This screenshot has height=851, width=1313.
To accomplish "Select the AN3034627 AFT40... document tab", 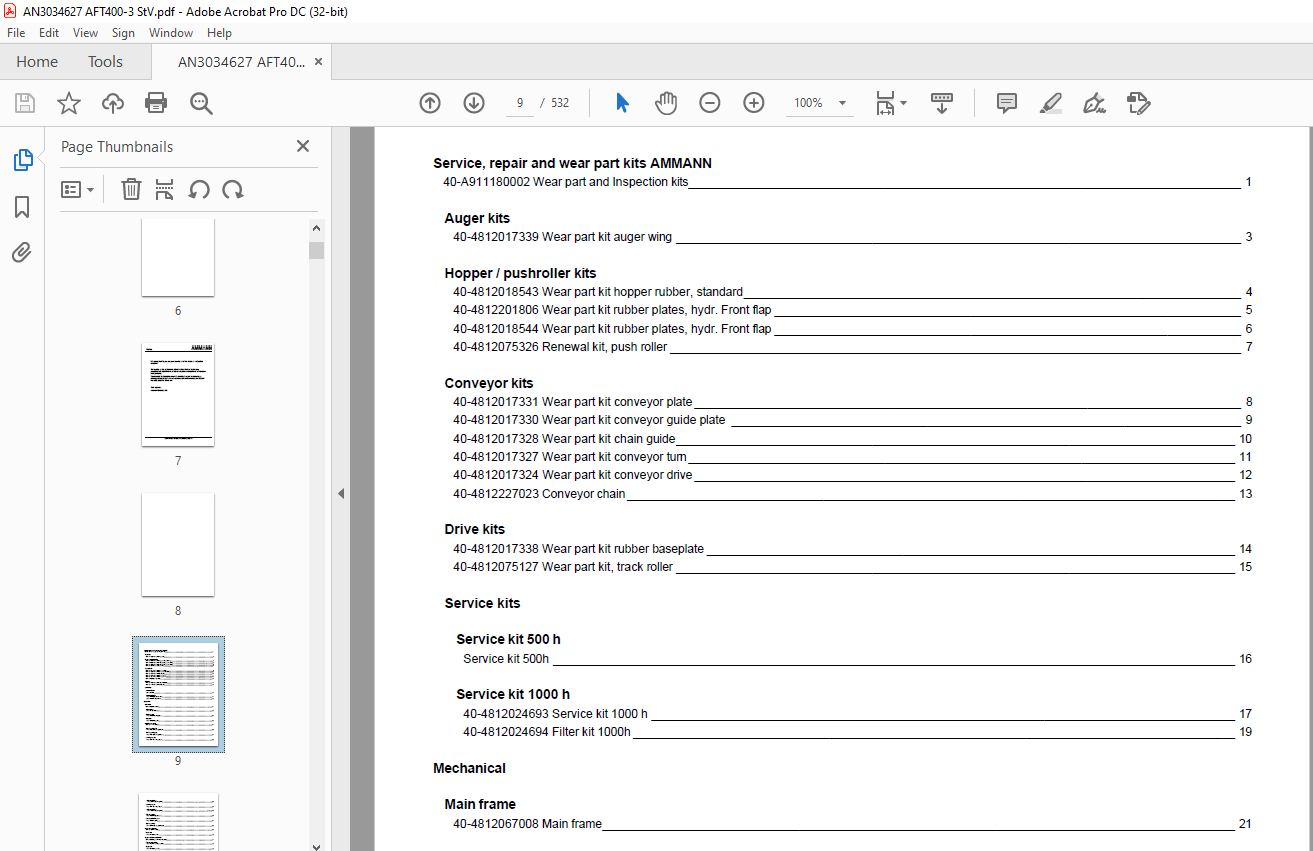I will (x=242, y=62).
